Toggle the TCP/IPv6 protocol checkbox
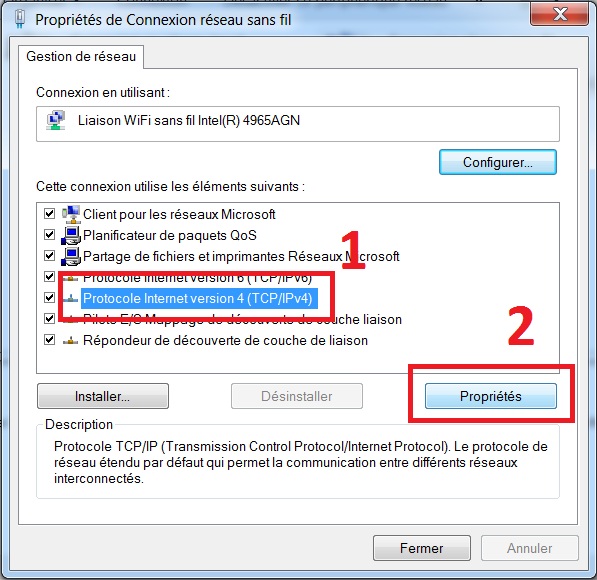The height and width of the screenshot is (580, 597). point(49,276)
